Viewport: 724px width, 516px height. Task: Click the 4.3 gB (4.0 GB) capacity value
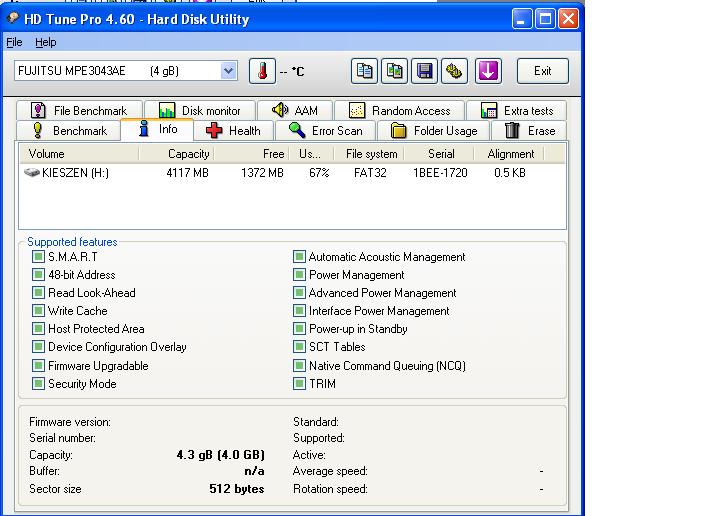(x=221, y=455)
